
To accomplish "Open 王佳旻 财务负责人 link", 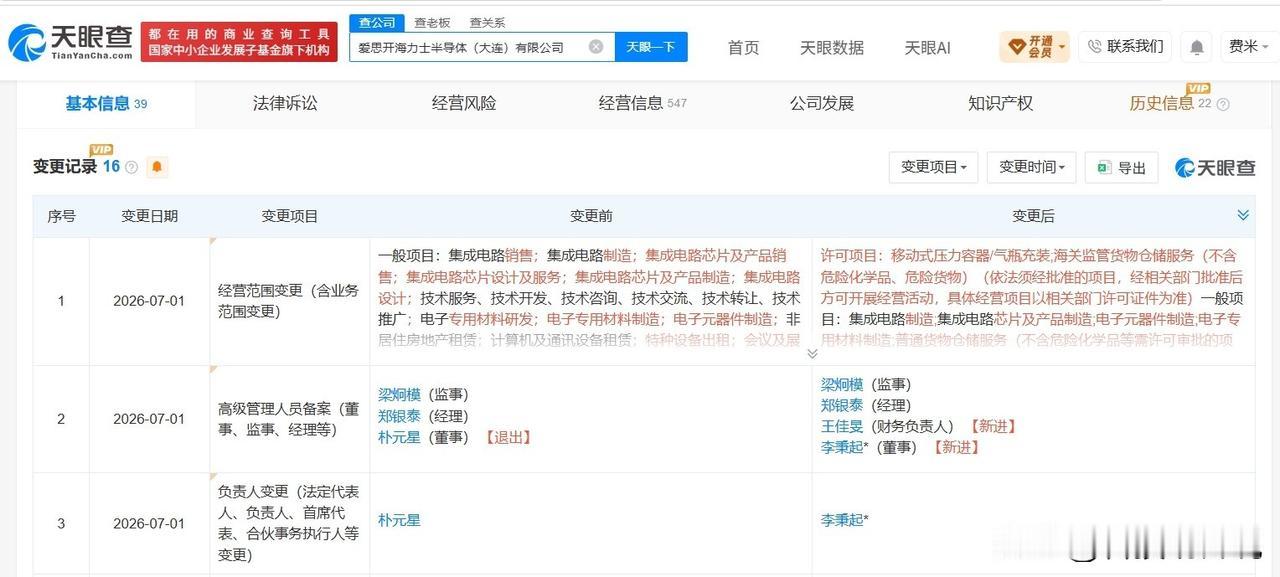I will tap(843, 426).
